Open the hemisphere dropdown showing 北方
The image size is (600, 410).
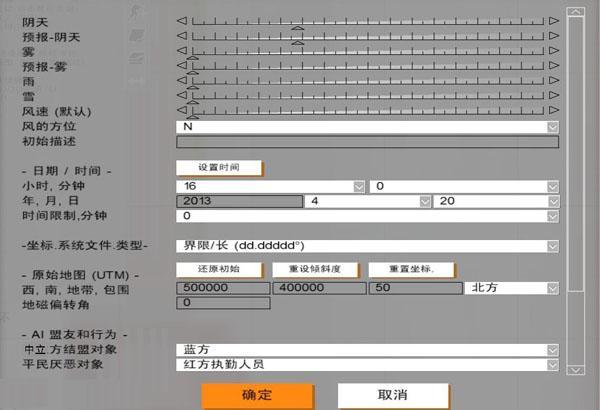(512, 288)
